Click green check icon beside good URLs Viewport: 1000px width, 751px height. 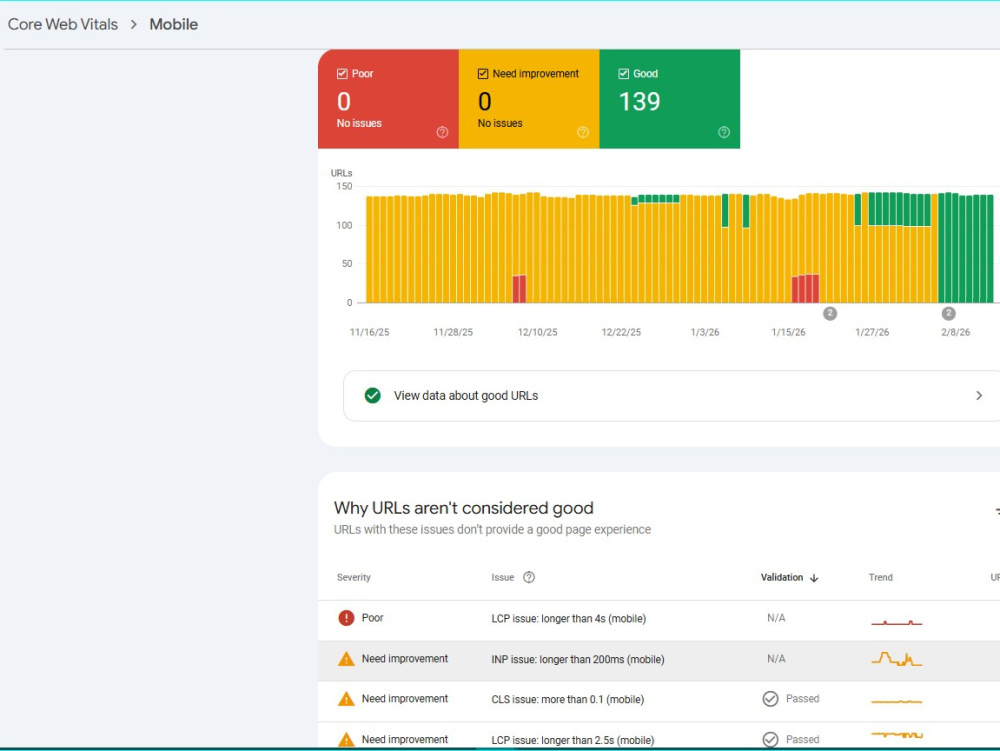372,396
